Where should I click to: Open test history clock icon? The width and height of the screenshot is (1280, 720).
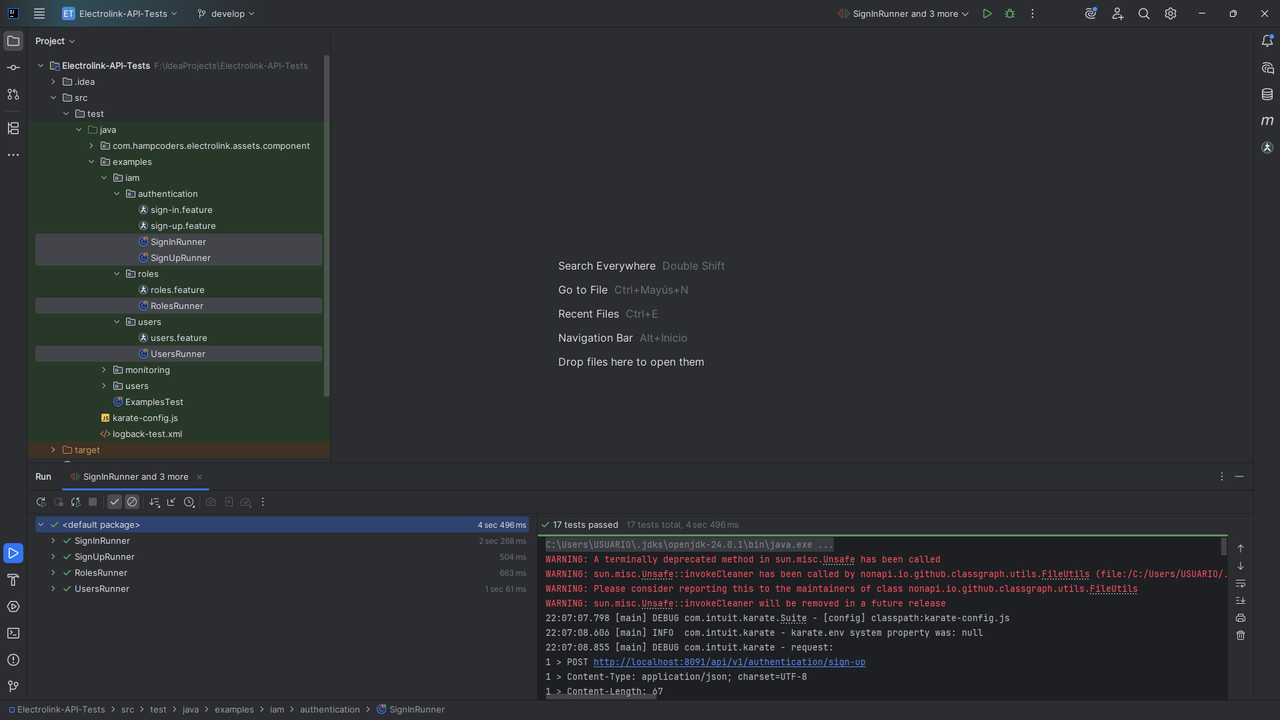[189, 502]
